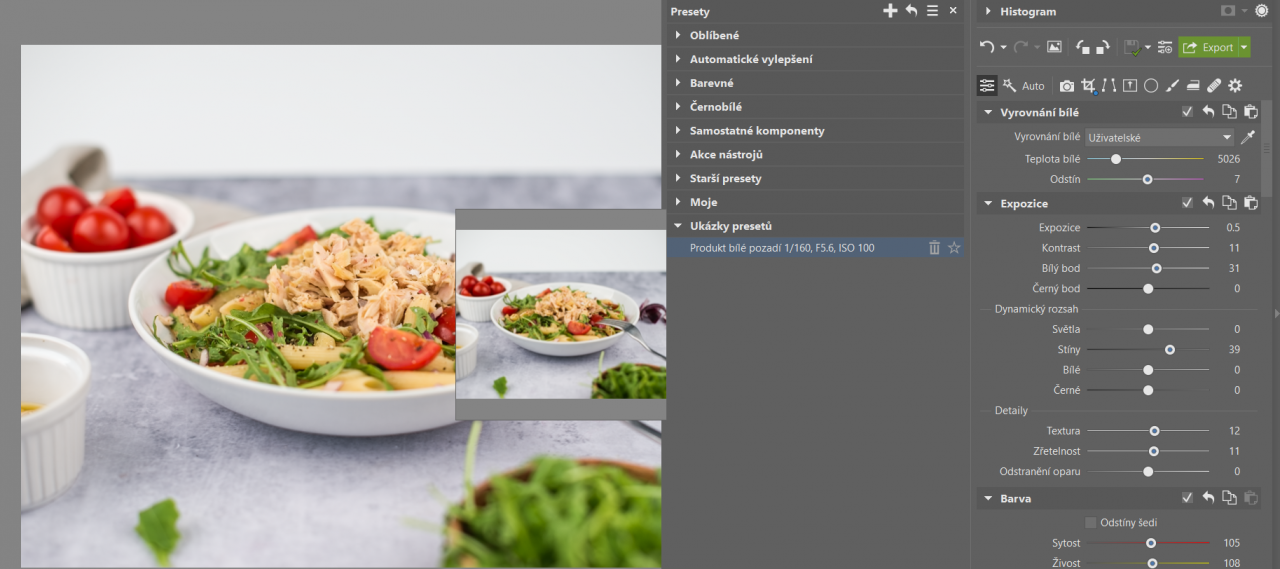Add a new preset with plus icon
This screenshot has width=1280, height=569.
click(890, 11)
